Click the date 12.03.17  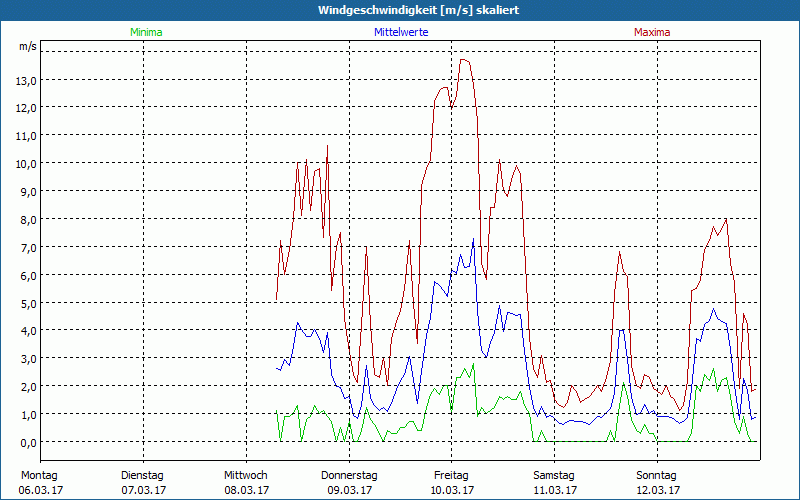pos(658,490)
